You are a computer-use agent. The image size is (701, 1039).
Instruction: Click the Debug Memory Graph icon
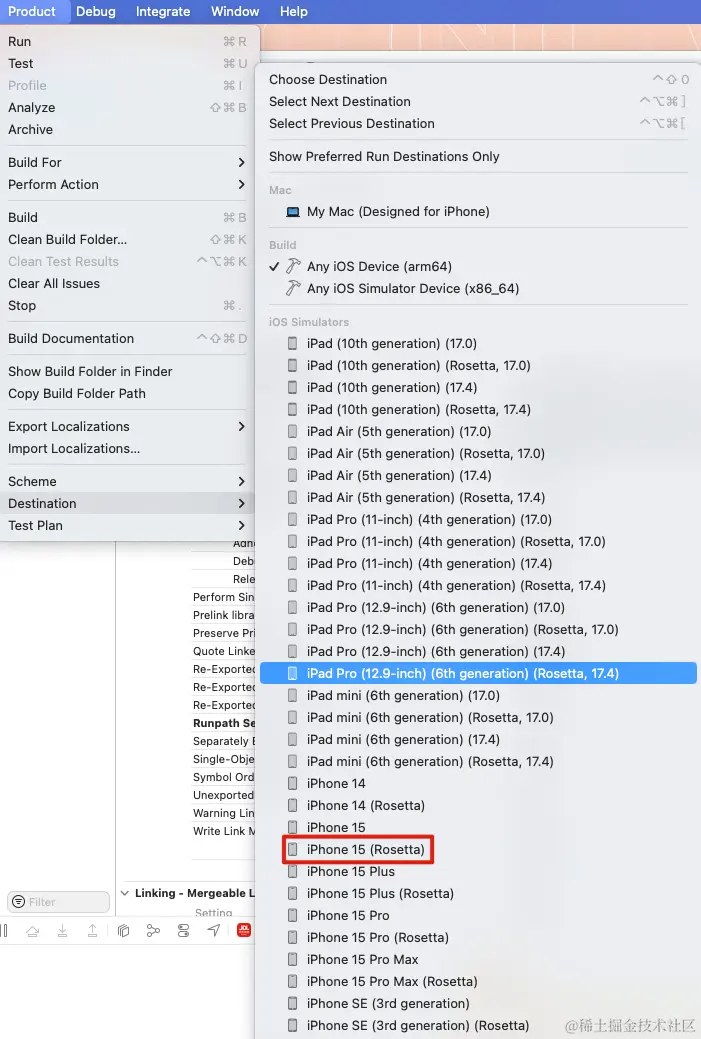[x=153, y=930]
